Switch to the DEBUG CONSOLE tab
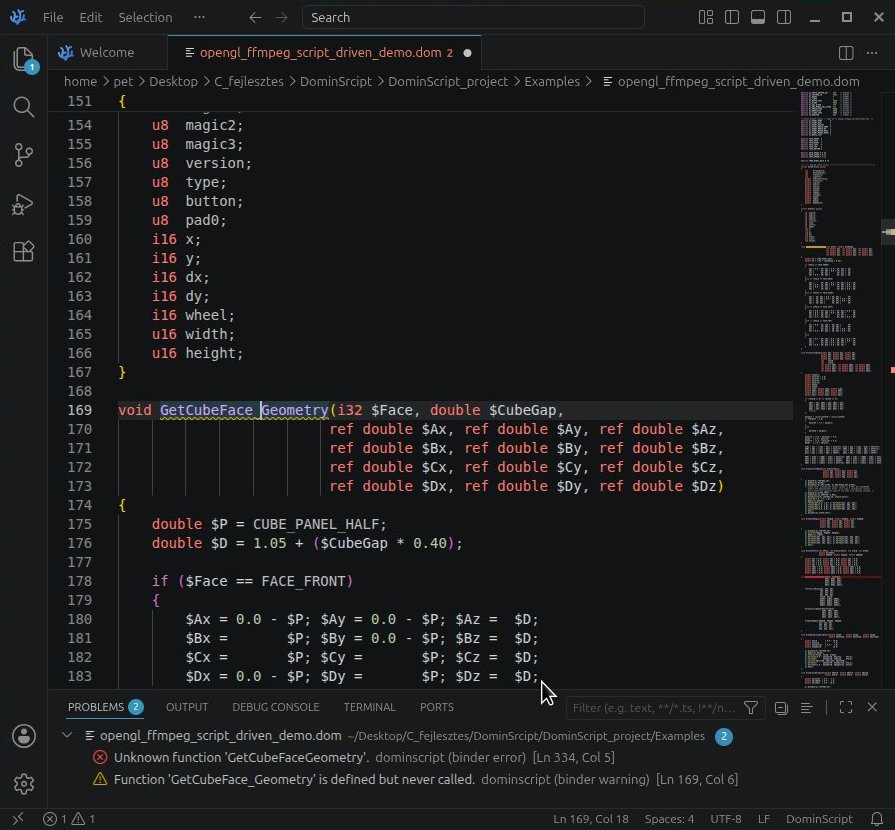This screenshot has width=895, height=830. pos(276,707)
